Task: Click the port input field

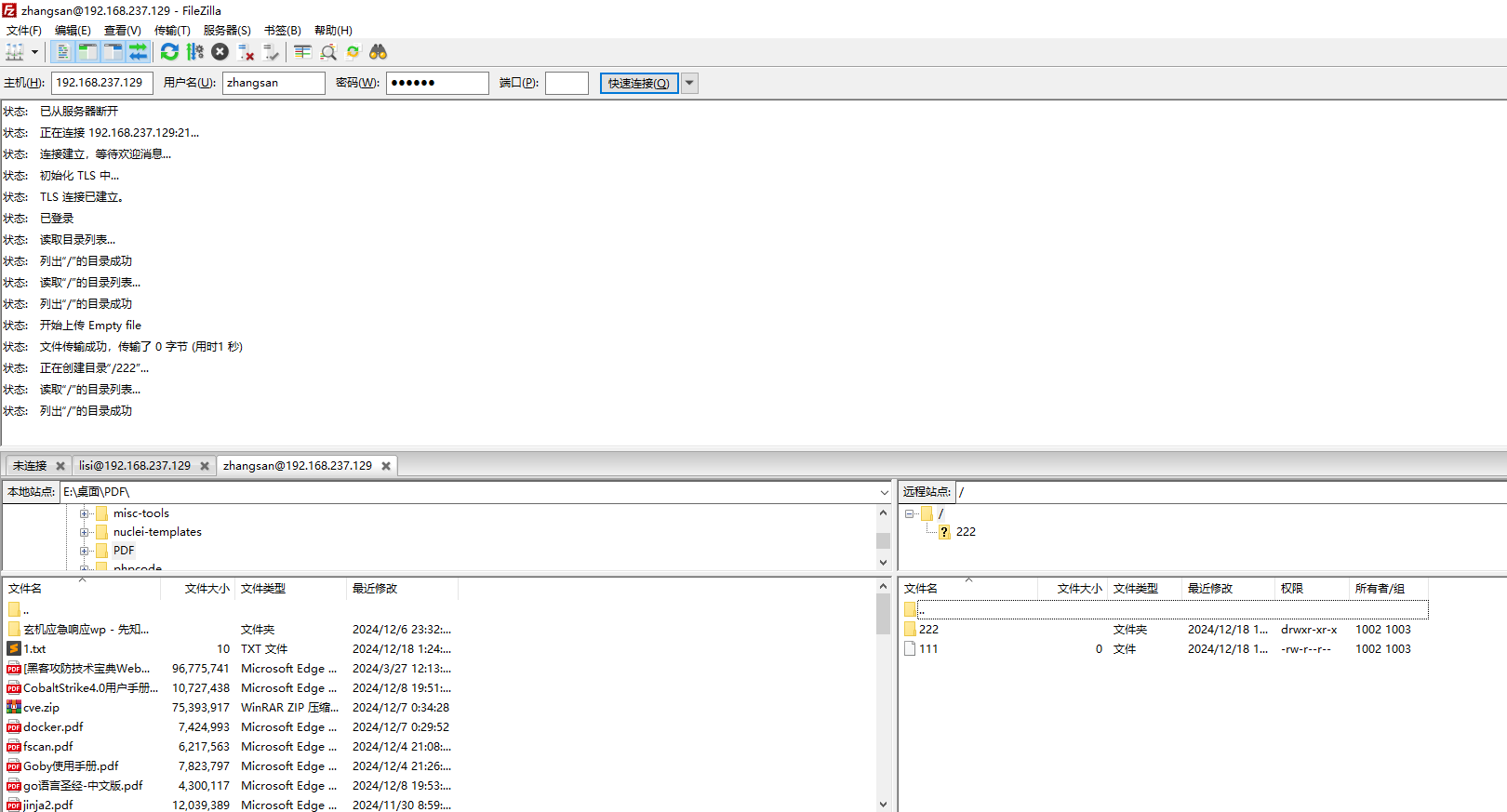Action: click(566, 83)
